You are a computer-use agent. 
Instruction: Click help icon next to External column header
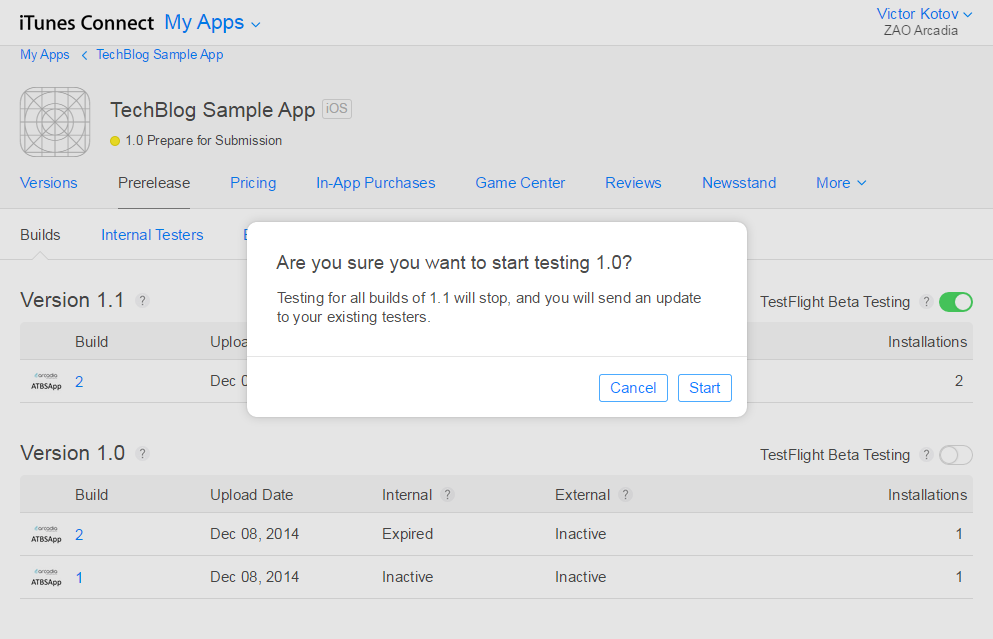tap(625, 495)
